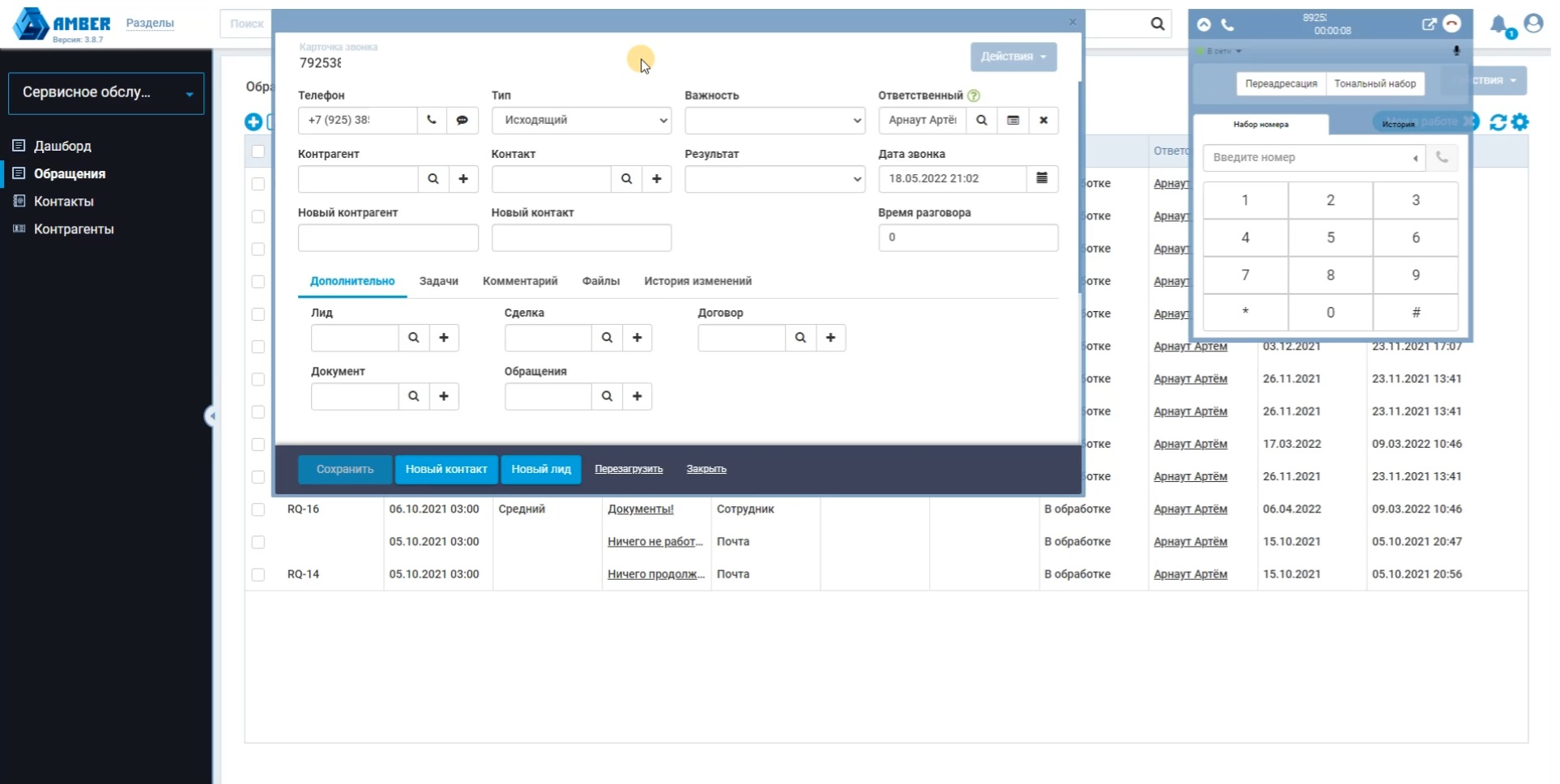The image size is (1560, 784).
Task: Tick the checkbox for row RQ-16
Action: pyautogui.click(x=258, y=509)
